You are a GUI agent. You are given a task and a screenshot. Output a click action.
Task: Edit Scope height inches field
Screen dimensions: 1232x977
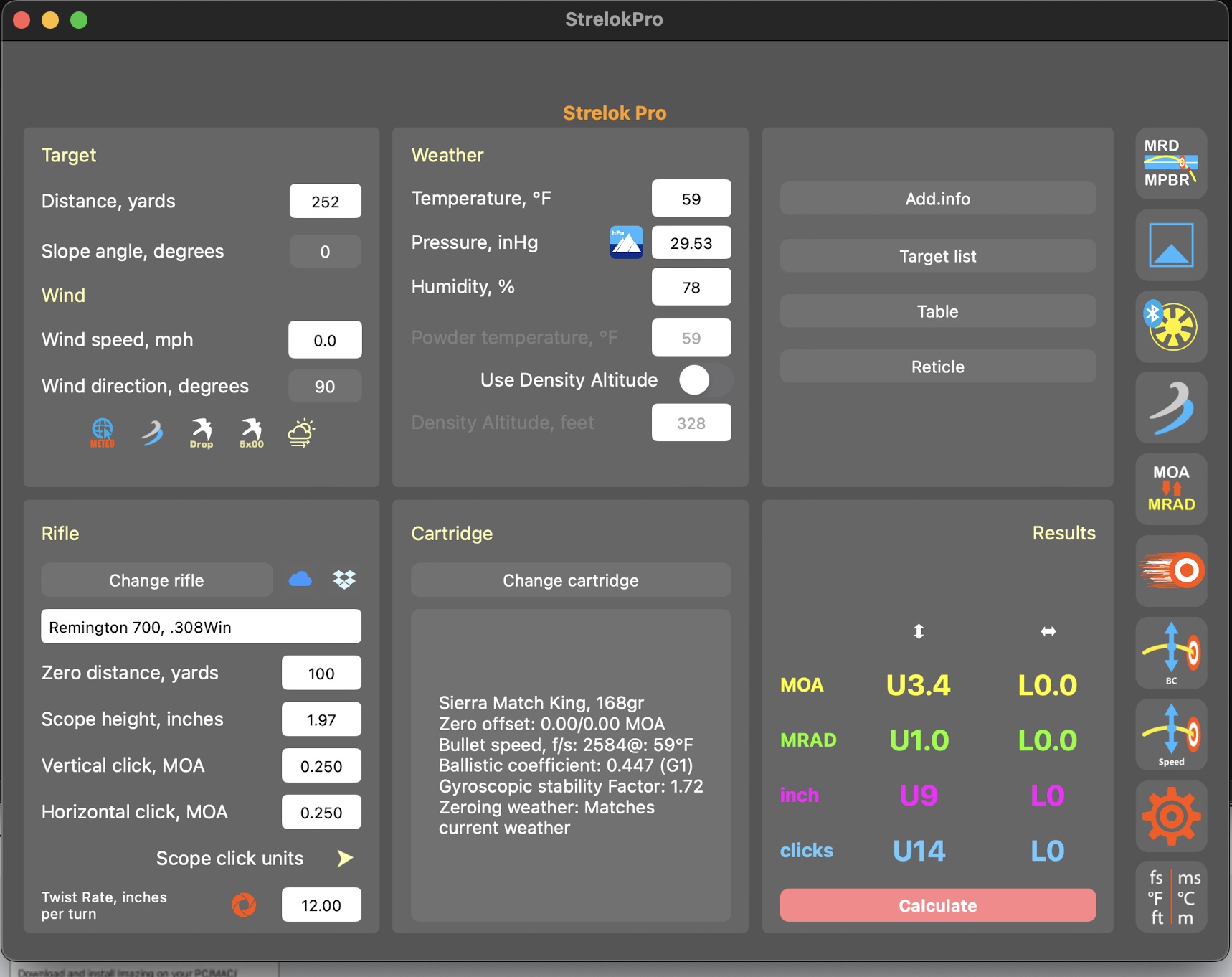(x=321, y=719)
